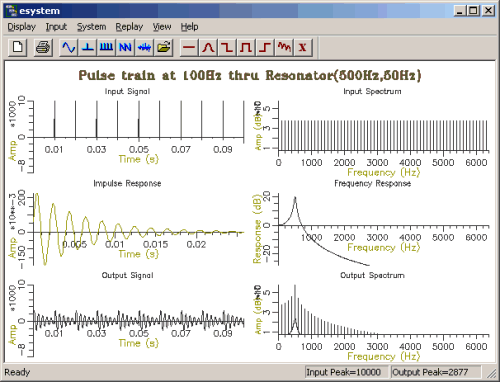
Task: Select the sawtooth wave input icon
Action: [126, 47]
